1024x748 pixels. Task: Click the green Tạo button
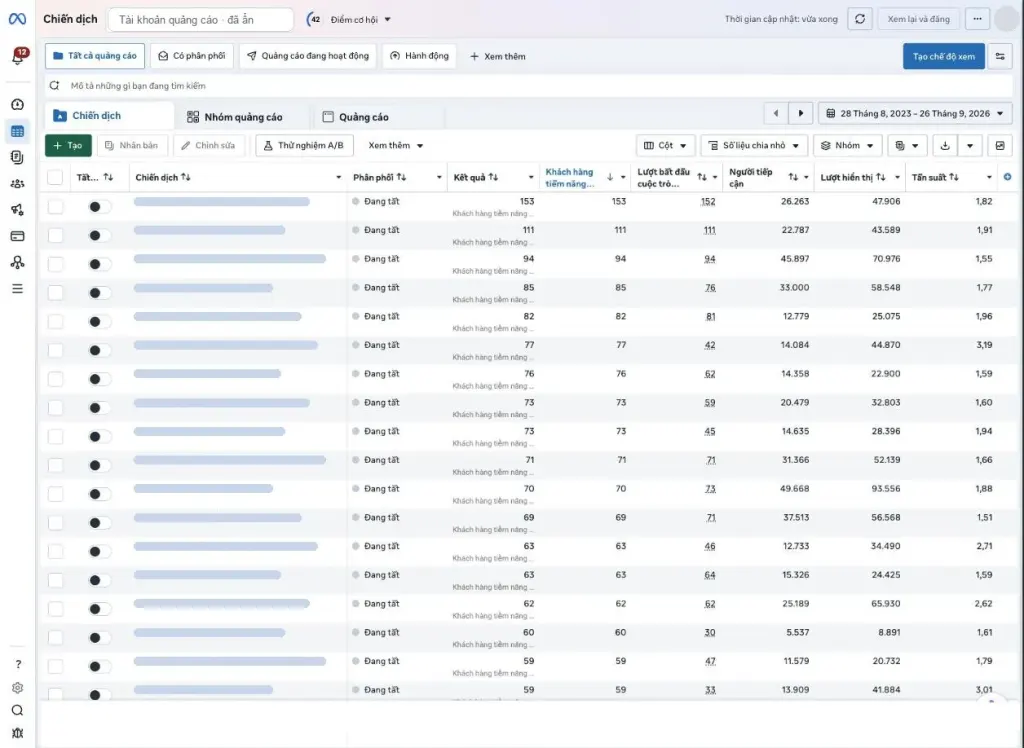coord(69,146)
